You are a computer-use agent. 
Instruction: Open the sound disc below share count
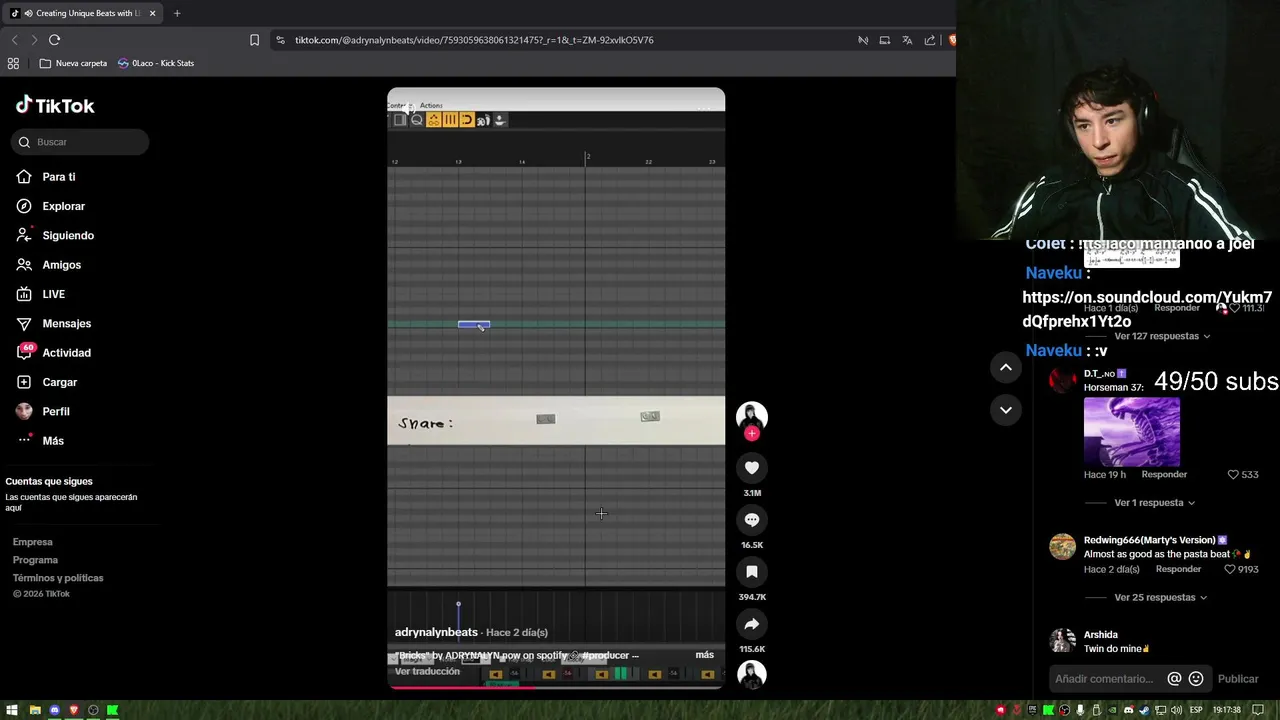[752, 675]
